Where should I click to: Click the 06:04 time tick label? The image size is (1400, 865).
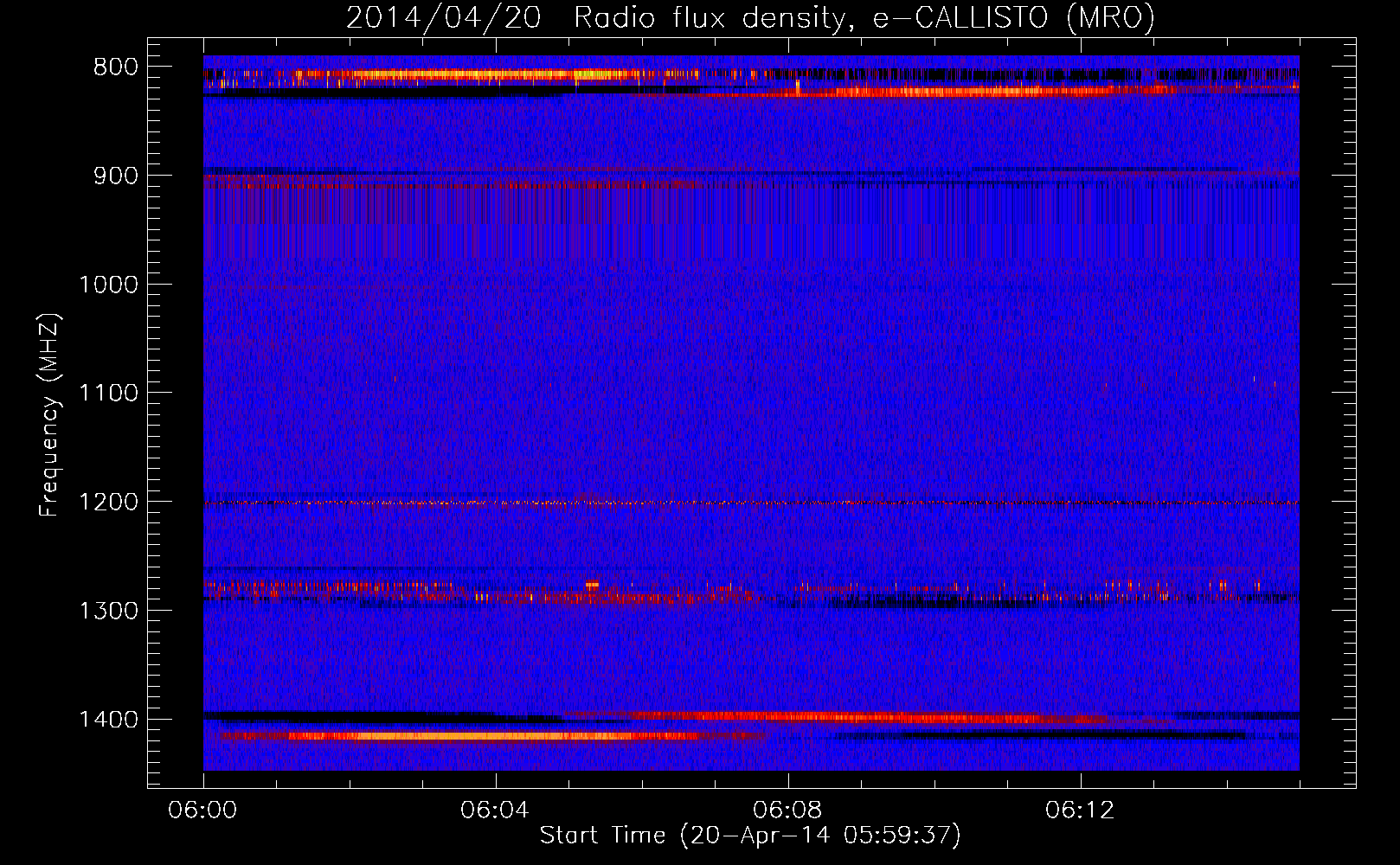pos(495,811)
